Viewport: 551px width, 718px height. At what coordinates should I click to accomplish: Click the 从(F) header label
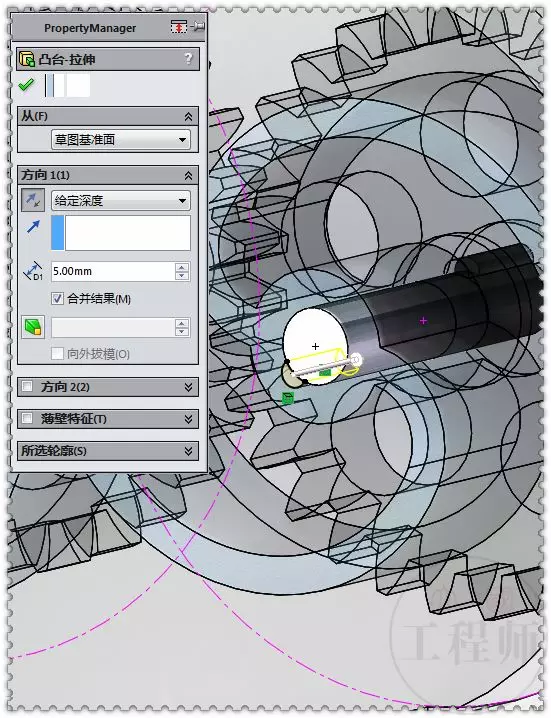tap(34, 116)
